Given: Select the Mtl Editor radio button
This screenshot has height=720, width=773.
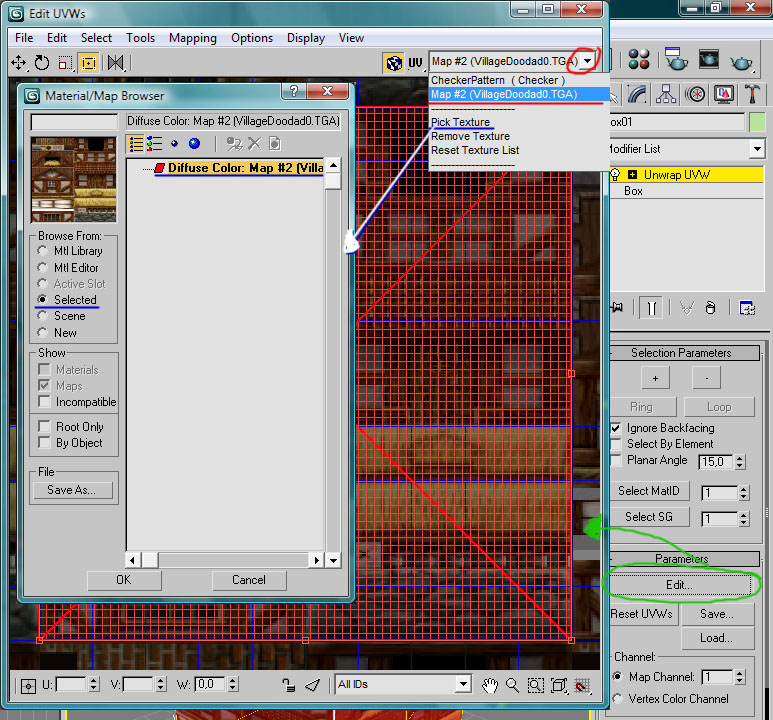Looking at the screenshot, I should coord(42,267).
